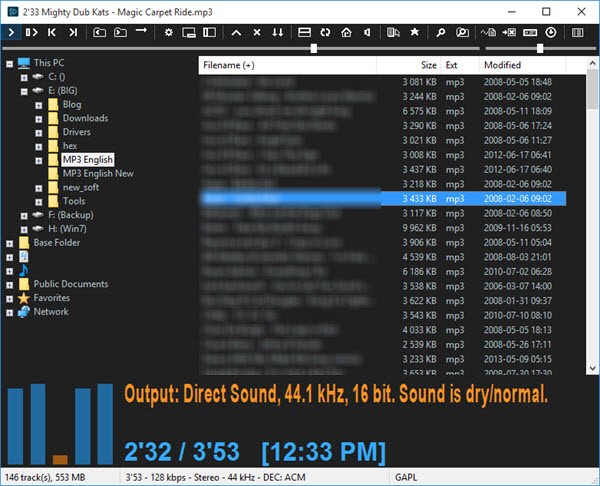This screenshot has width=600, height=486.
Task: Toggle the side panel layout icon
Action: coord(209,33)
